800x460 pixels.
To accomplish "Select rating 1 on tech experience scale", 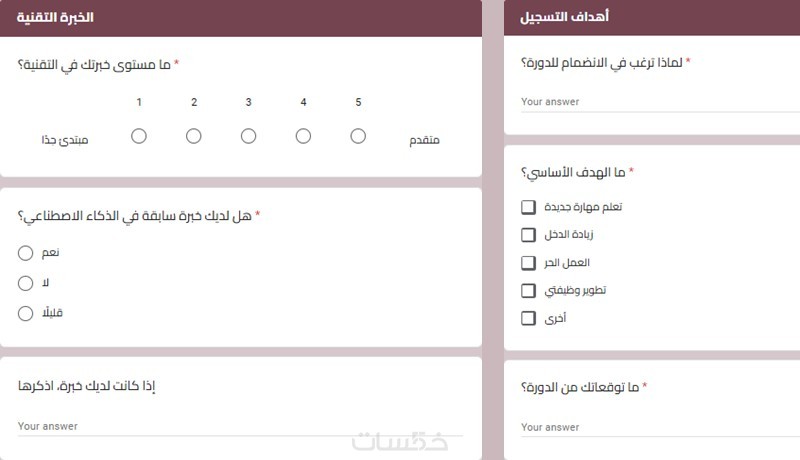I will pos(139,136).
